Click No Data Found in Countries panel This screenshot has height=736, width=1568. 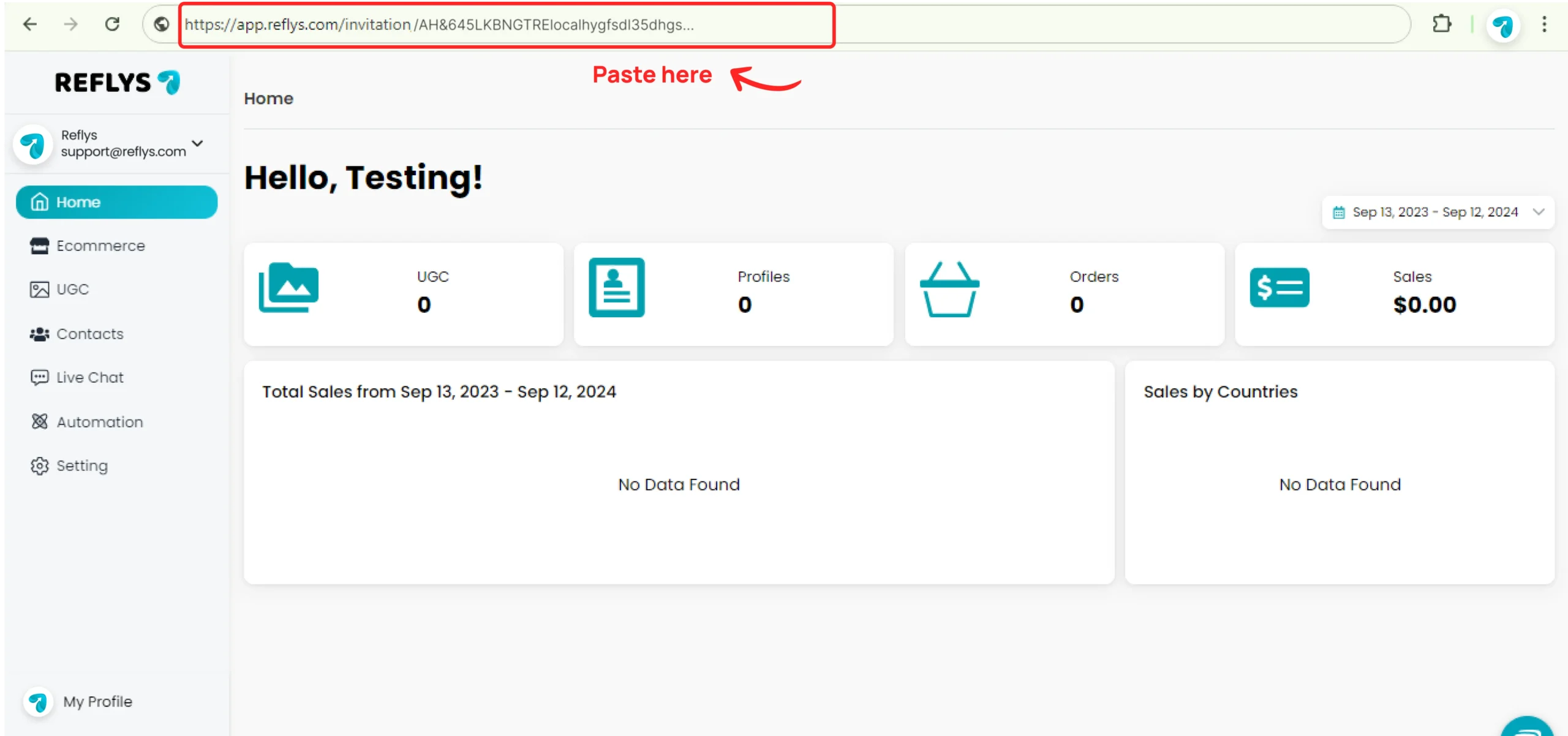(x=1340, y=484)
